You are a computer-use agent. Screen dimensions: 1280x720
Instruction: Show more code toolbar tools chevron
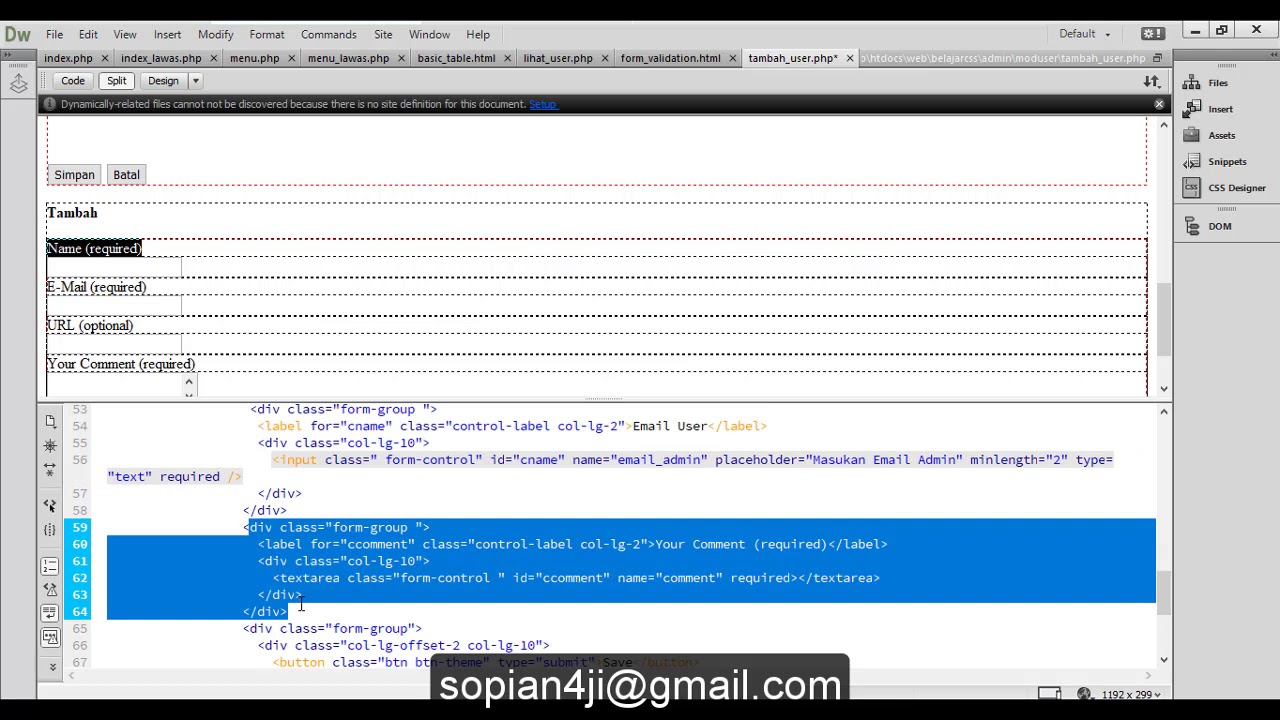point(53,666)
